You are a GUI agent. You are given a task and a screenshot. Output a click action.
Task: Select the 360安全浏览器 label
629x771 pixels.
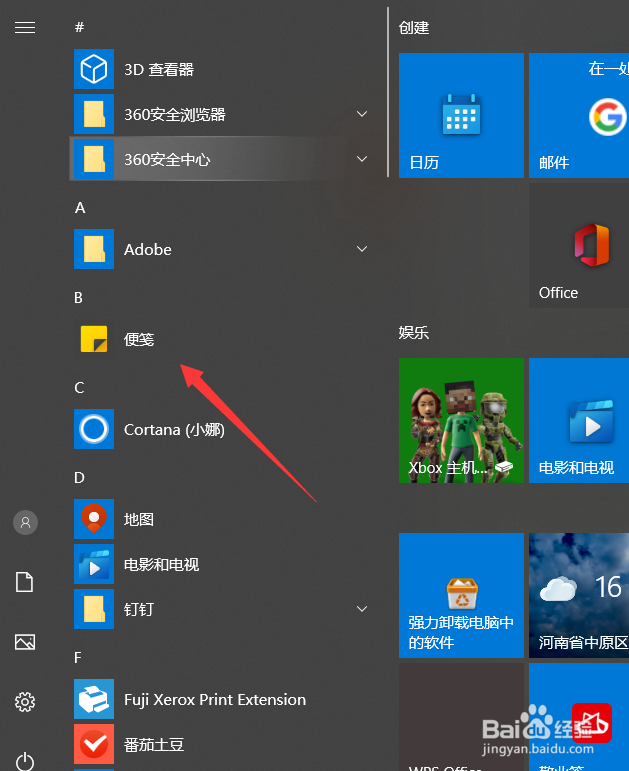(x=175, y=115)
